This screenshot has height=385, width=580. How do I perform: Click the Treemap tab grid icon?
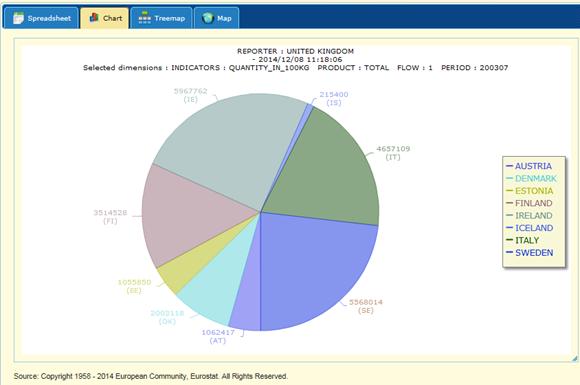tap(144, 18)
